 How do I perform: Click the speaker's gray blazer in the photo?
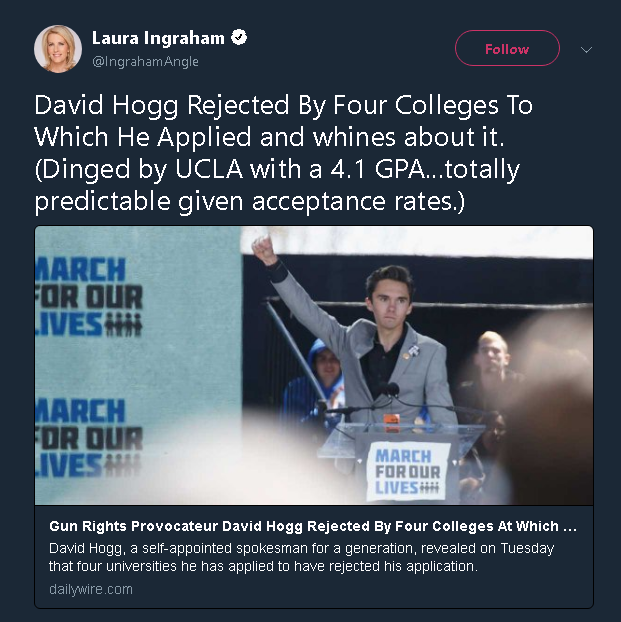pos(420,370)
